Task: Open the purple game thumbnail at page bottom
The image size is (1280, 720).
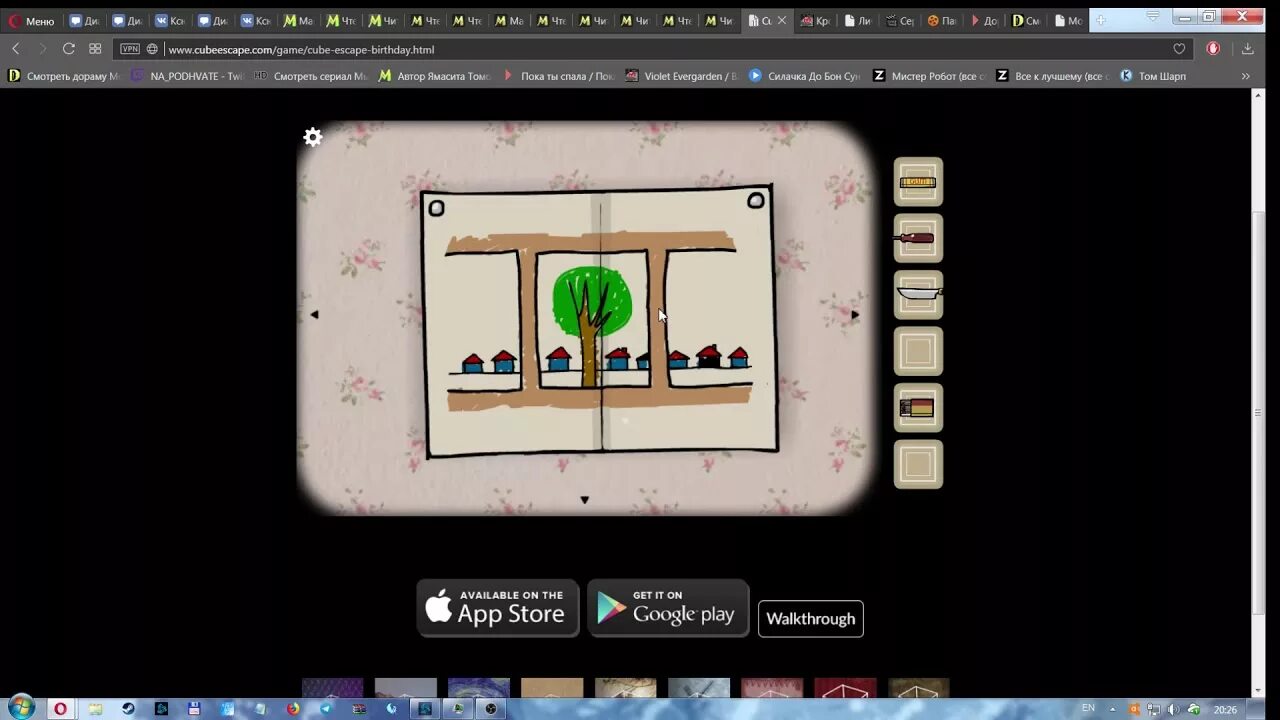Action: point(332,688)
